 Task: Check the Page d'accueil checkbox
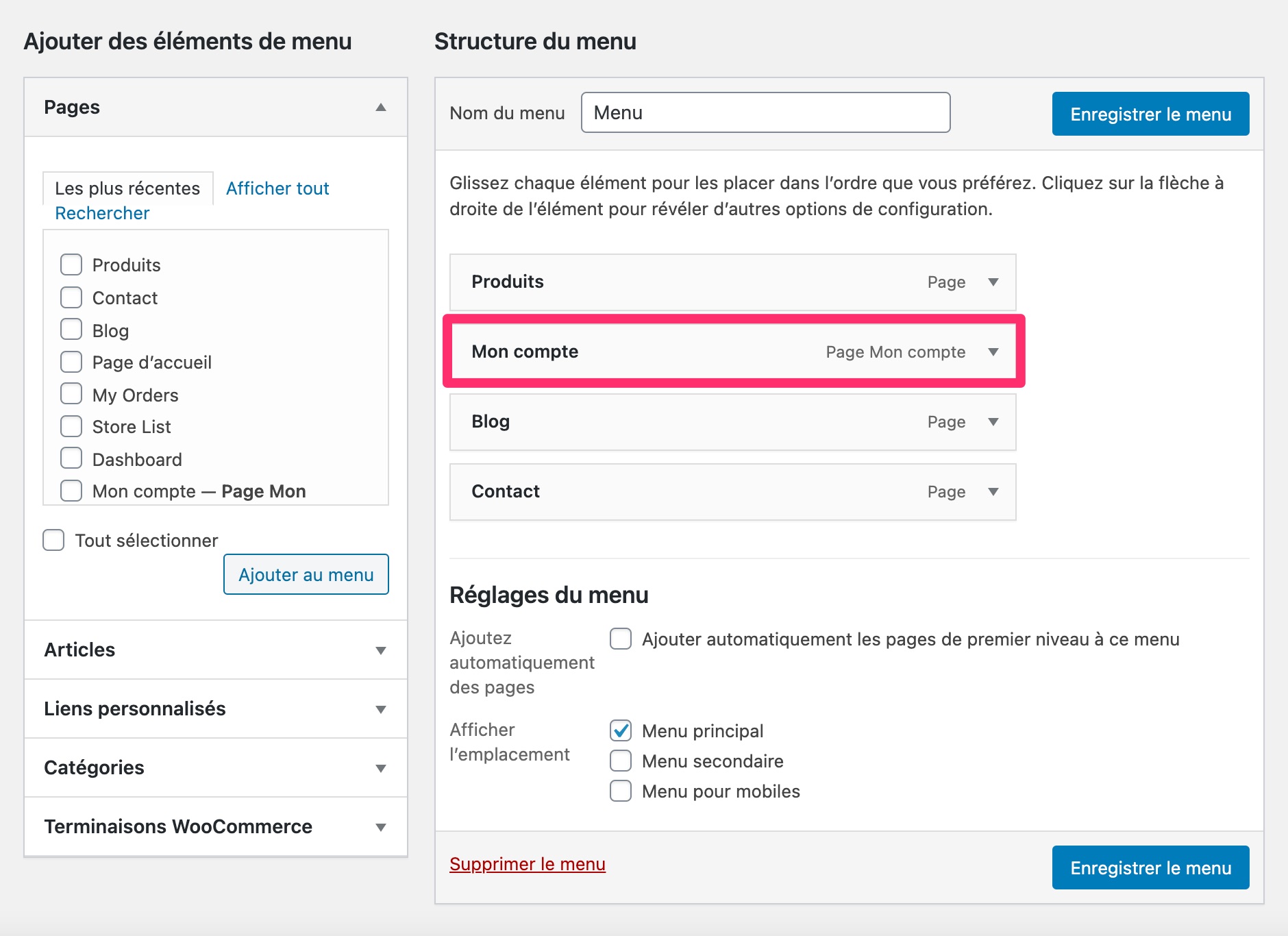tap(71, 361)
